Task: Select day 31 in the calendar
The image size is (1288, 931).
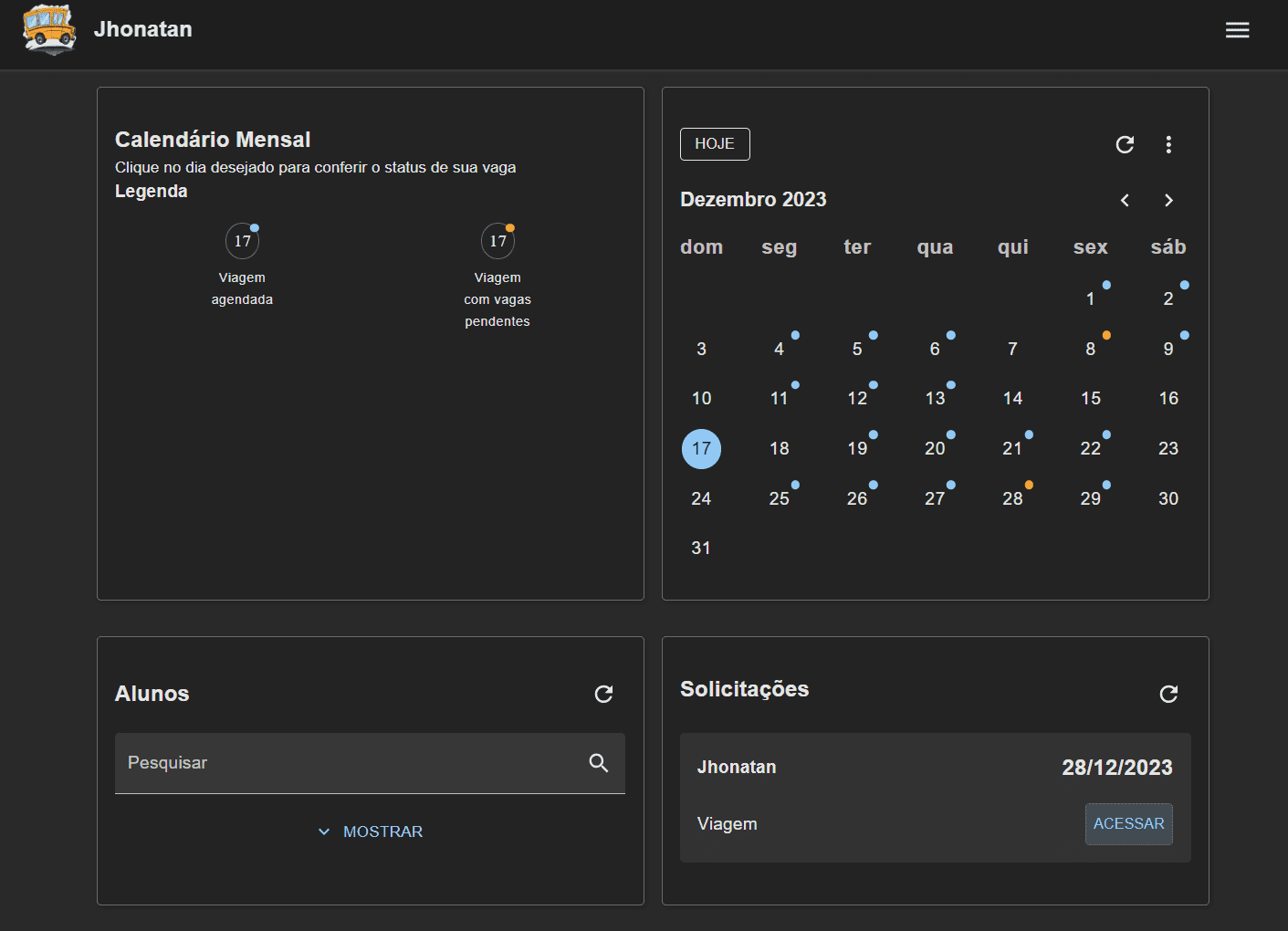Action: (x=701, y=548)
